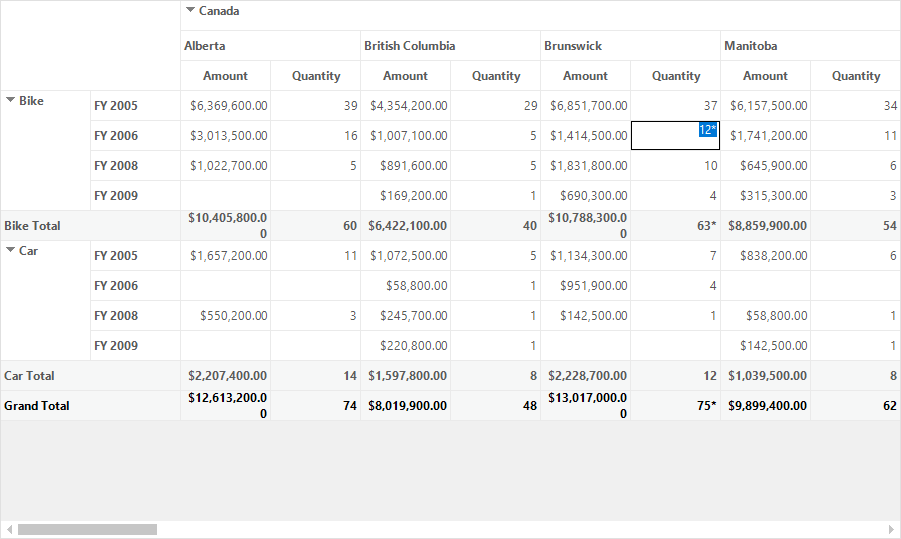The image size is (901, 539).
Task: Collapse the Canada column group
Action: (190, 10)
